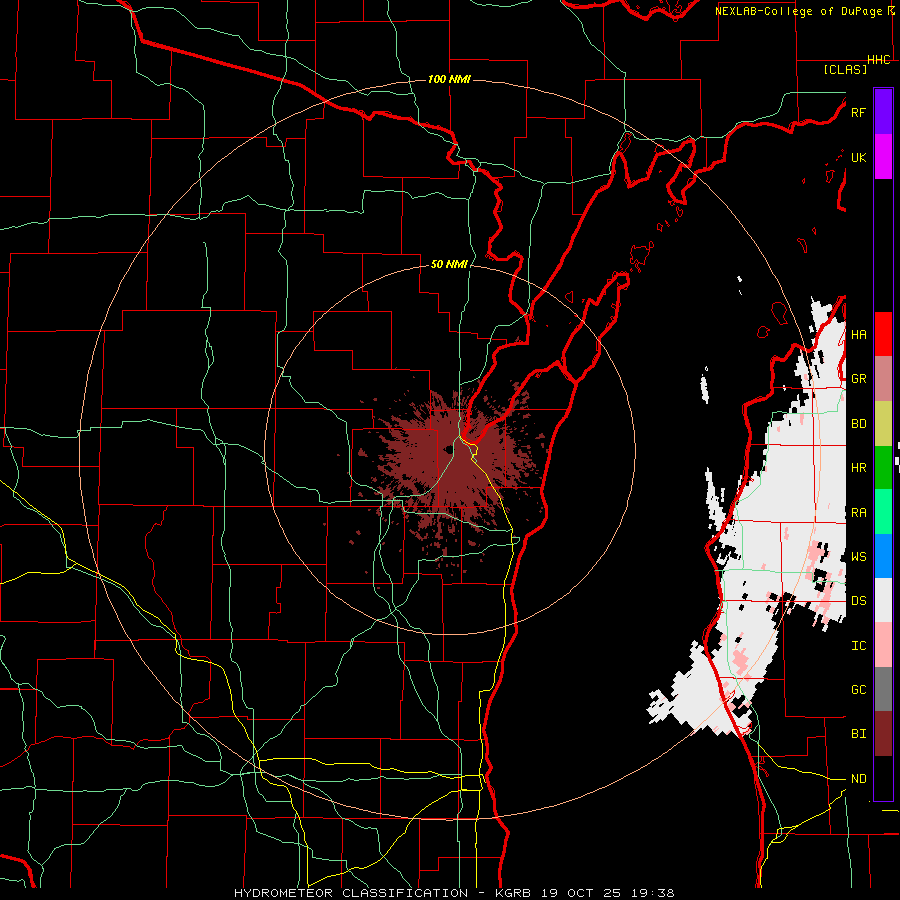The image size is (900, 900).
Task: Click the BI legend label
Action: 858,734
